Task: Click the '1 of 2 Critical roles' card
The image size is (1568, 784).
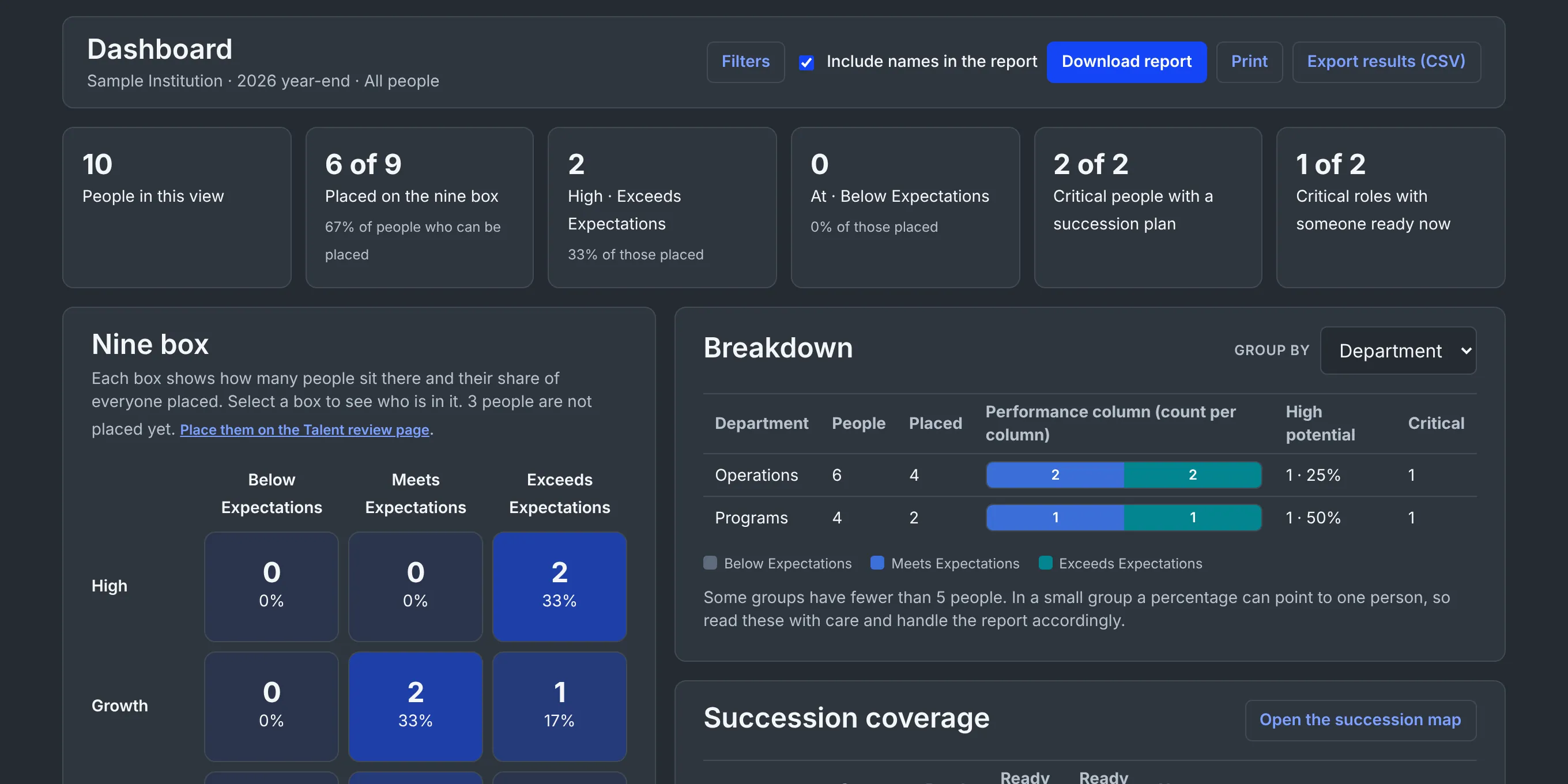Action: pos(1391,207)
